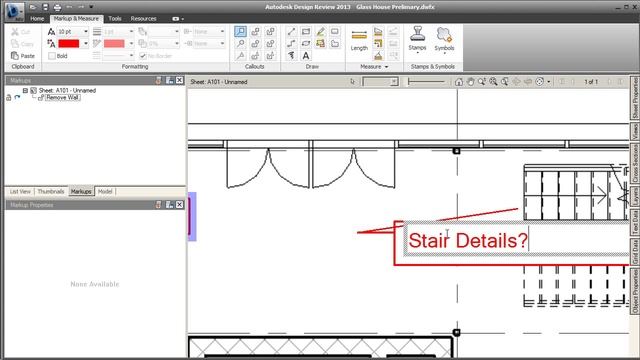Switch to the Markups panel tab
The width and height of the screenshot is (640, 360).
pos(81,191)
